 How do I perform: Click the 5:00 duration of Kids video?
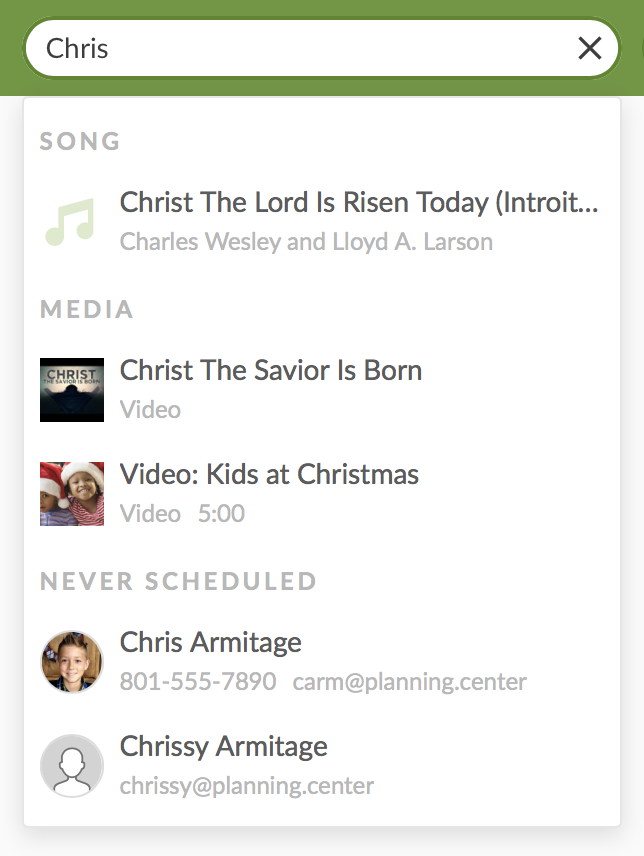point(221,514)
